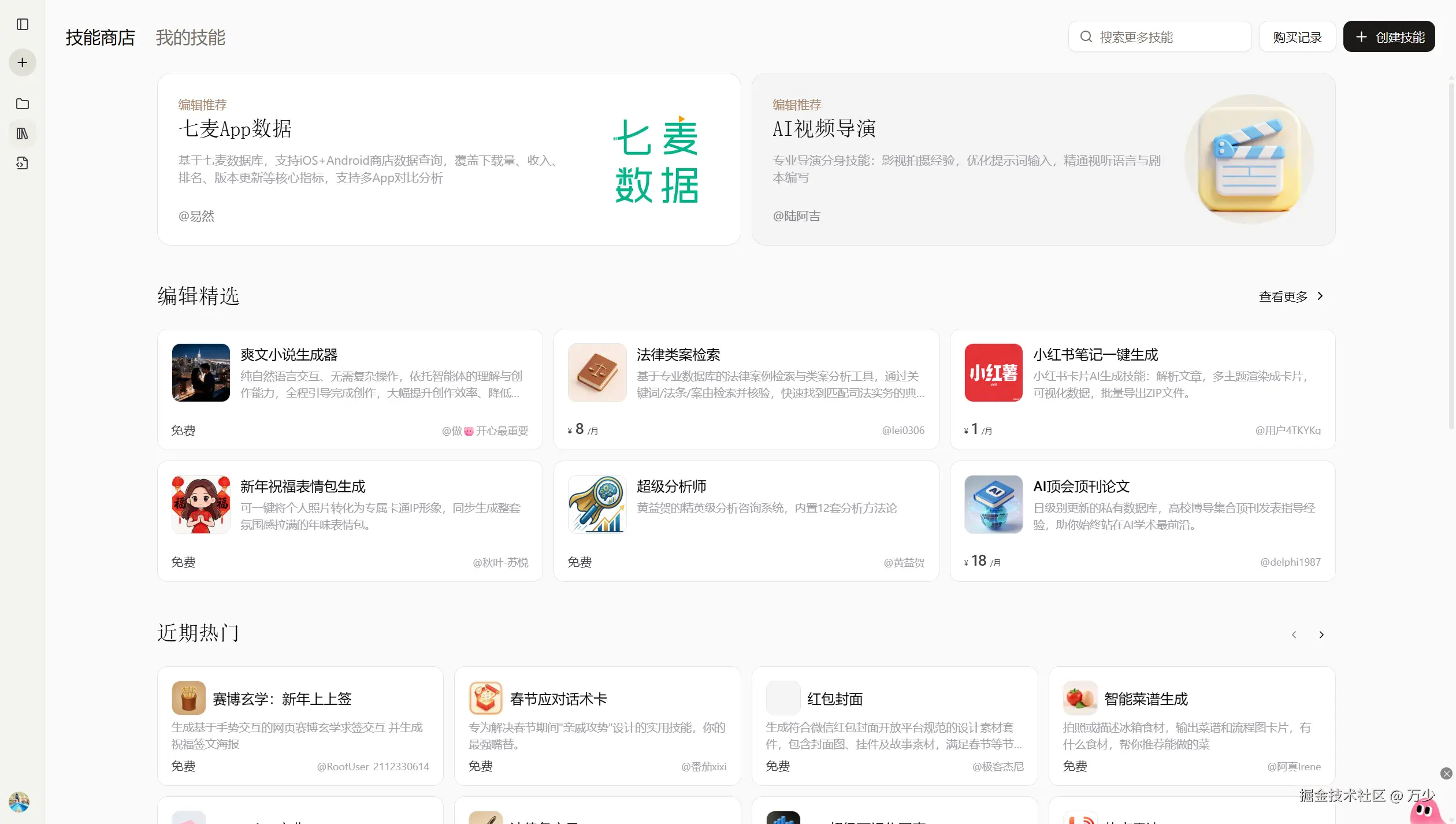Image resolution: width=1456 pixels, height=824 pixels.
Task: Click the plus new-chat sidebar icon
Action: click(x=23, y=62)
